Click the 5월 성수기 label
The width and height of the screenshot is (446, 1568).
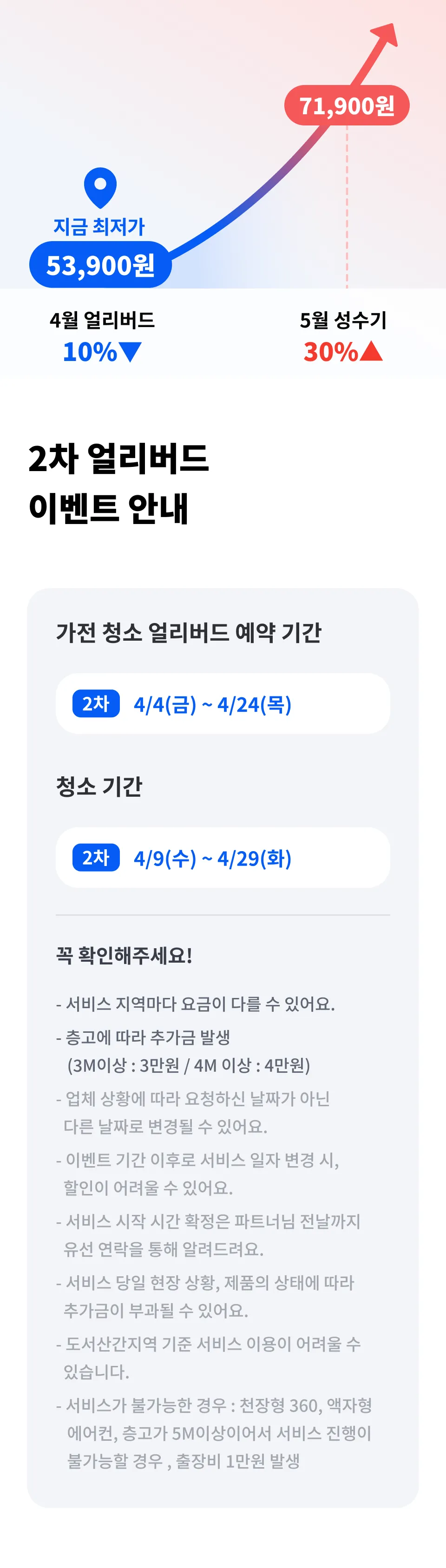343,320
